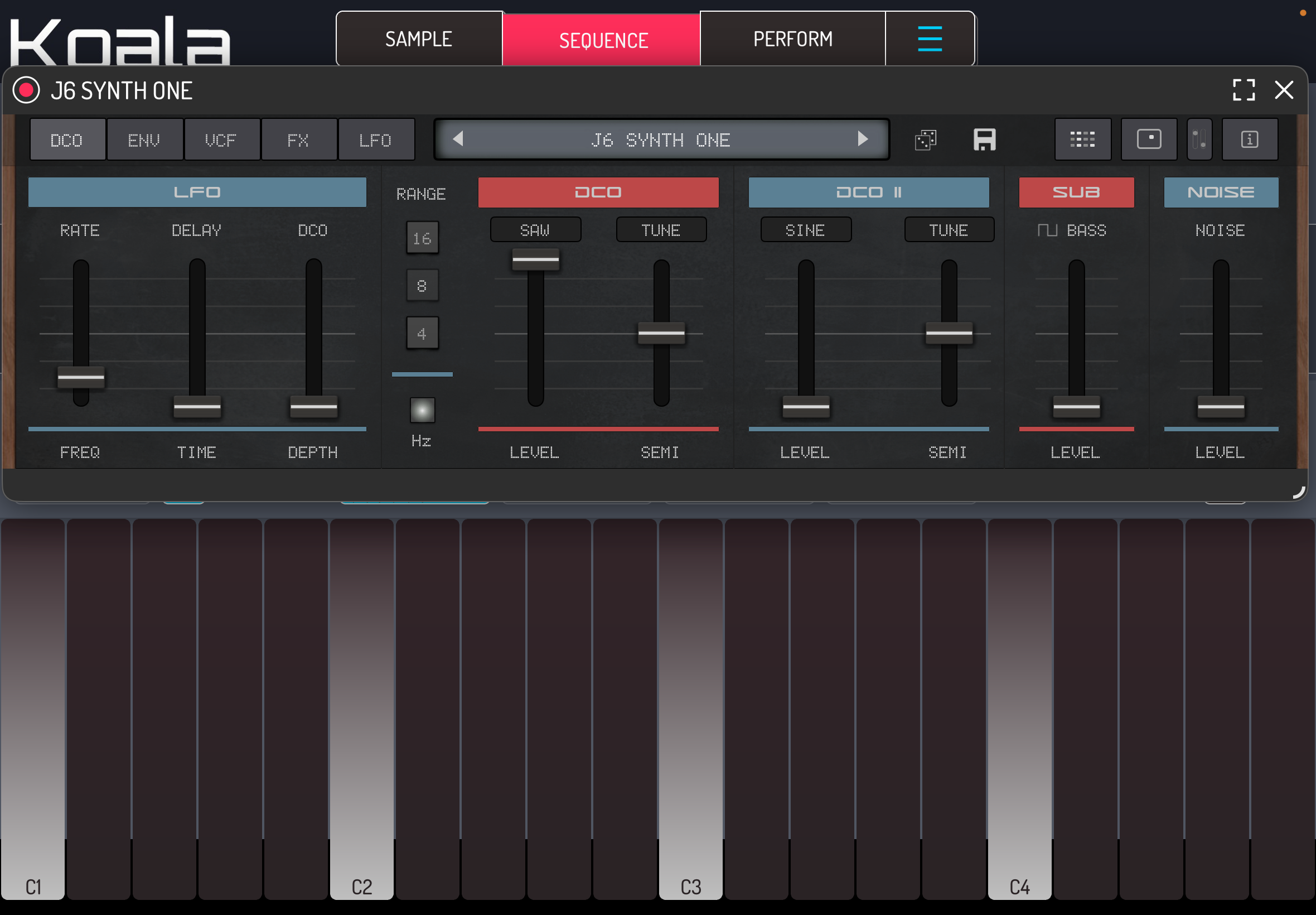This screenshot has height=915, width=1316.
Task: Click the J6 SYNTH ONE preset name display
Action: (661, 139)
